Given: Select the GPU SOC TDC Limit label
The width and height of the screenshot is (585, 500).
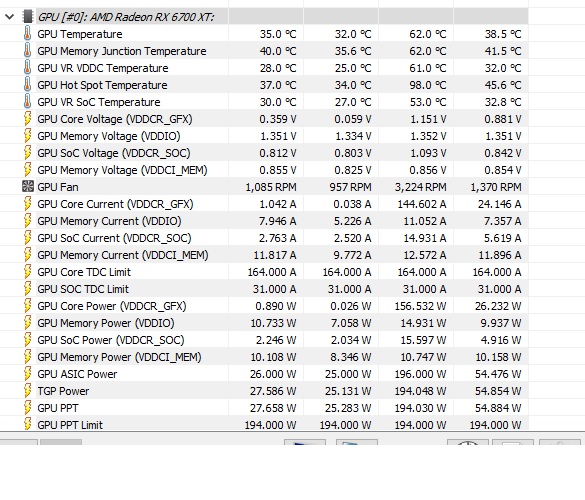Looking at the screenshot, I should [83, 289].
